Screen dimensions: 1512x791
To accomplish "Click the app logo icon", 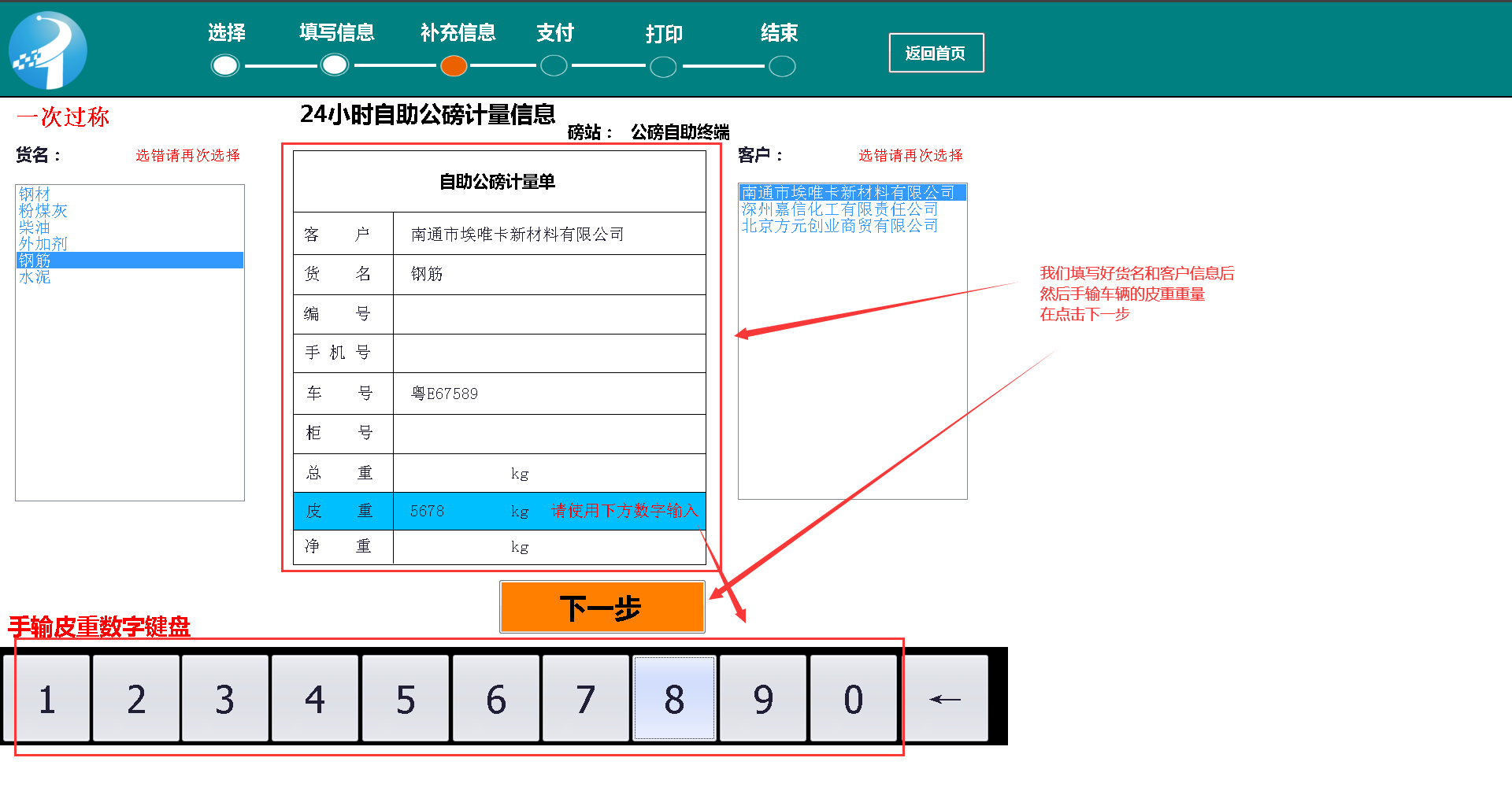I will coord(48,50).
